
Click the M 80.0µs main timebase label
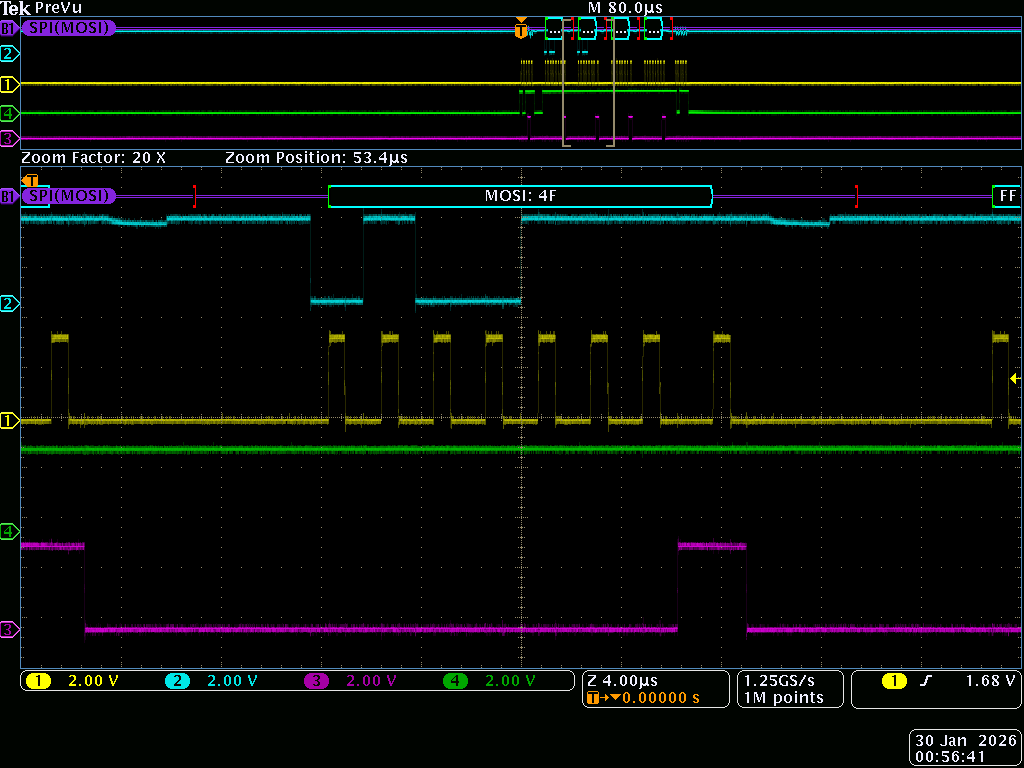[625, 8]
